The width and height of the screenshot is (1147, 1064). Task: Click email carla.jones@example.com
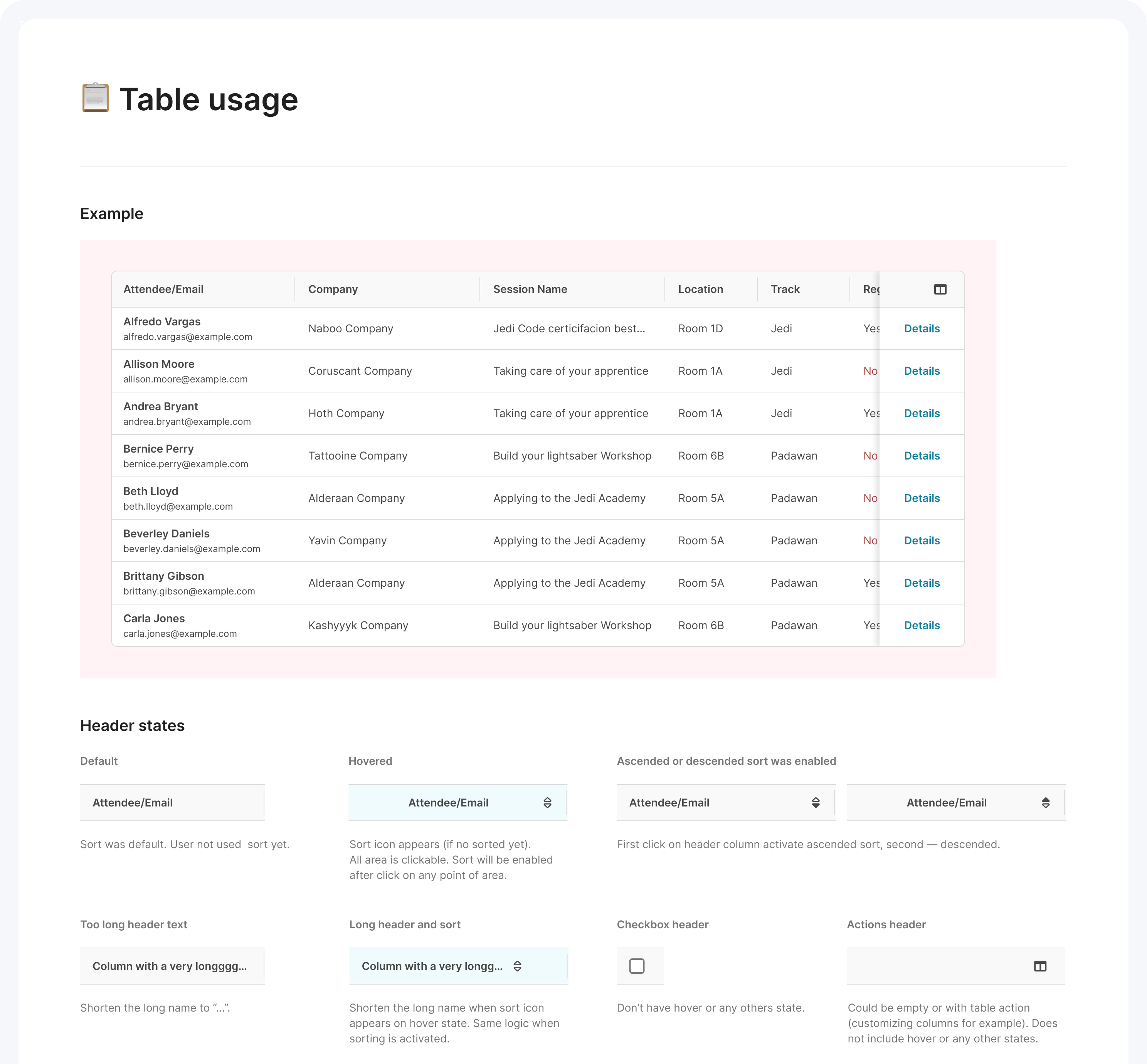180,634
